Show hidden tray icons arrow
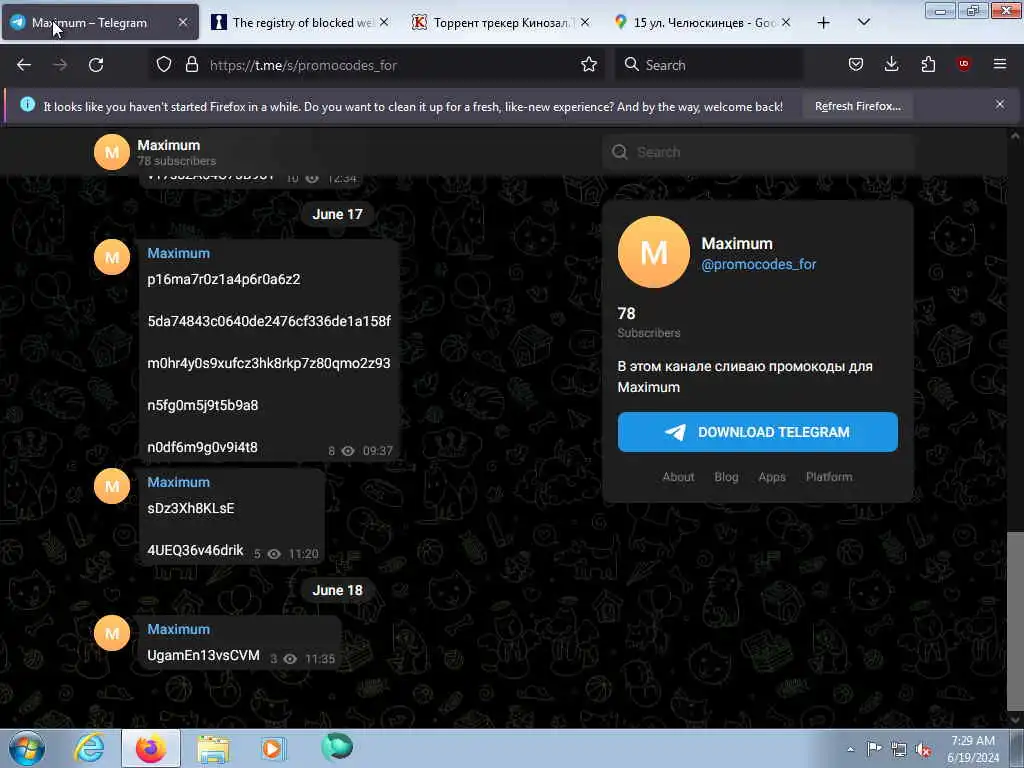 point(850,749)
